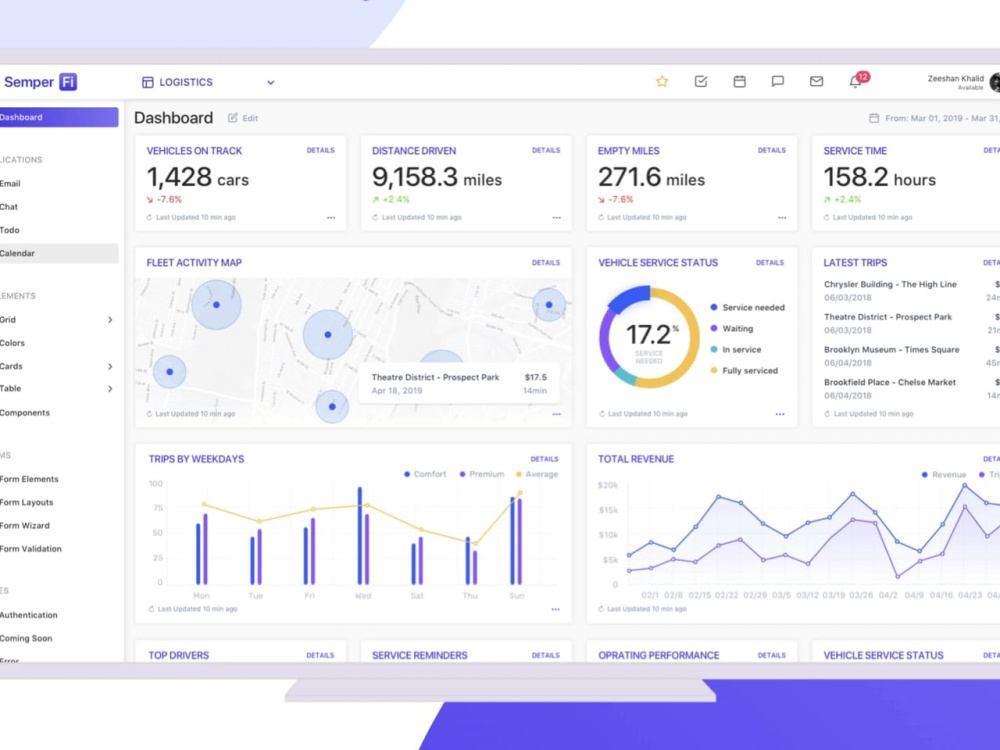This screenshot has width=1000, height=750.
Task: Open Zeeshan Khalid user menu
Action: tap(964, 82)
